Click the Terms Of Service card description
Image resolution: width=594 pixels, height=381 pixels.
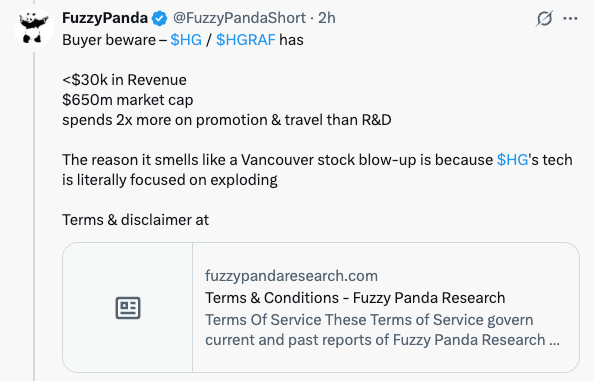coord(382,330)
